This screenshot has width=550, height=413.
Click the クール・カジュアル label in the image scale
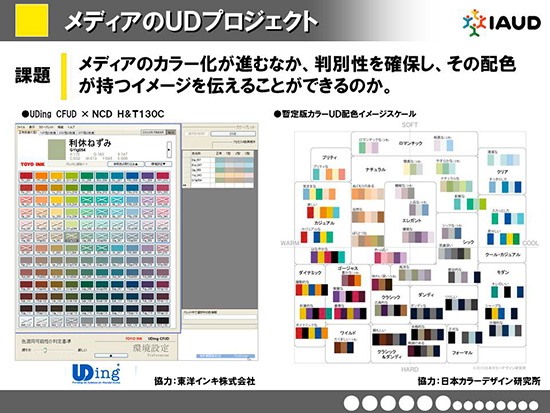pyautogui.click(x=503, y=255)
